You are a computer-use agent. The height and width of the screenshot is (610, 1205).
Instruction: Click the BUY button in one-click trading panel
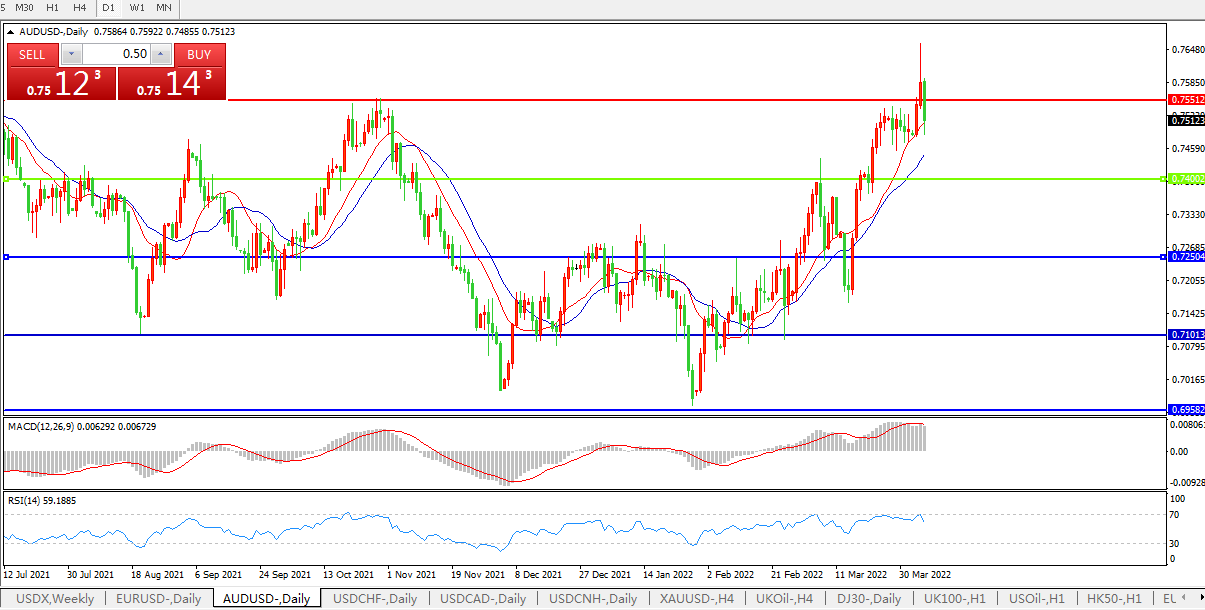coord(199,55)
